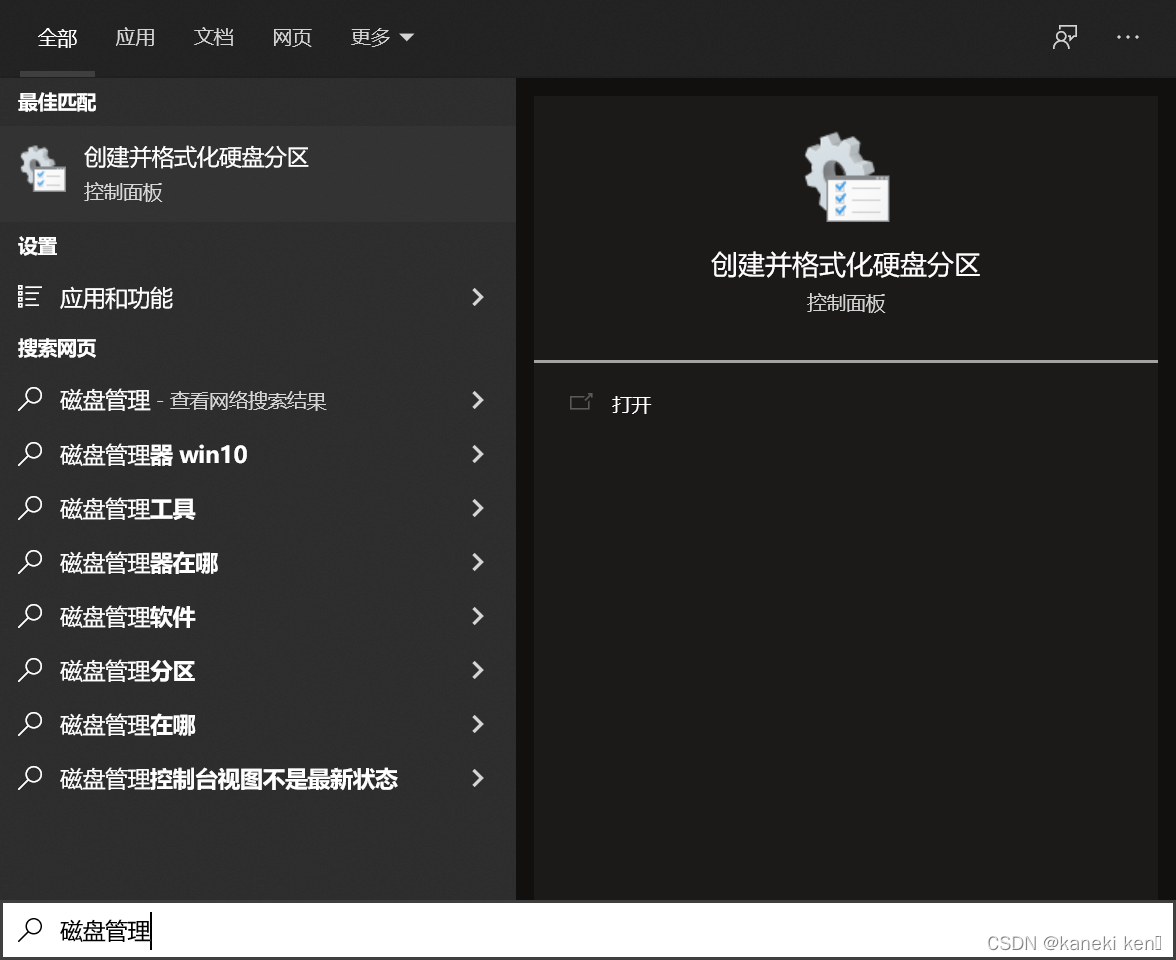Select 磁盘管理 - 查看网络搜索结果
The image size is (1176, 960).
(258, 400)
